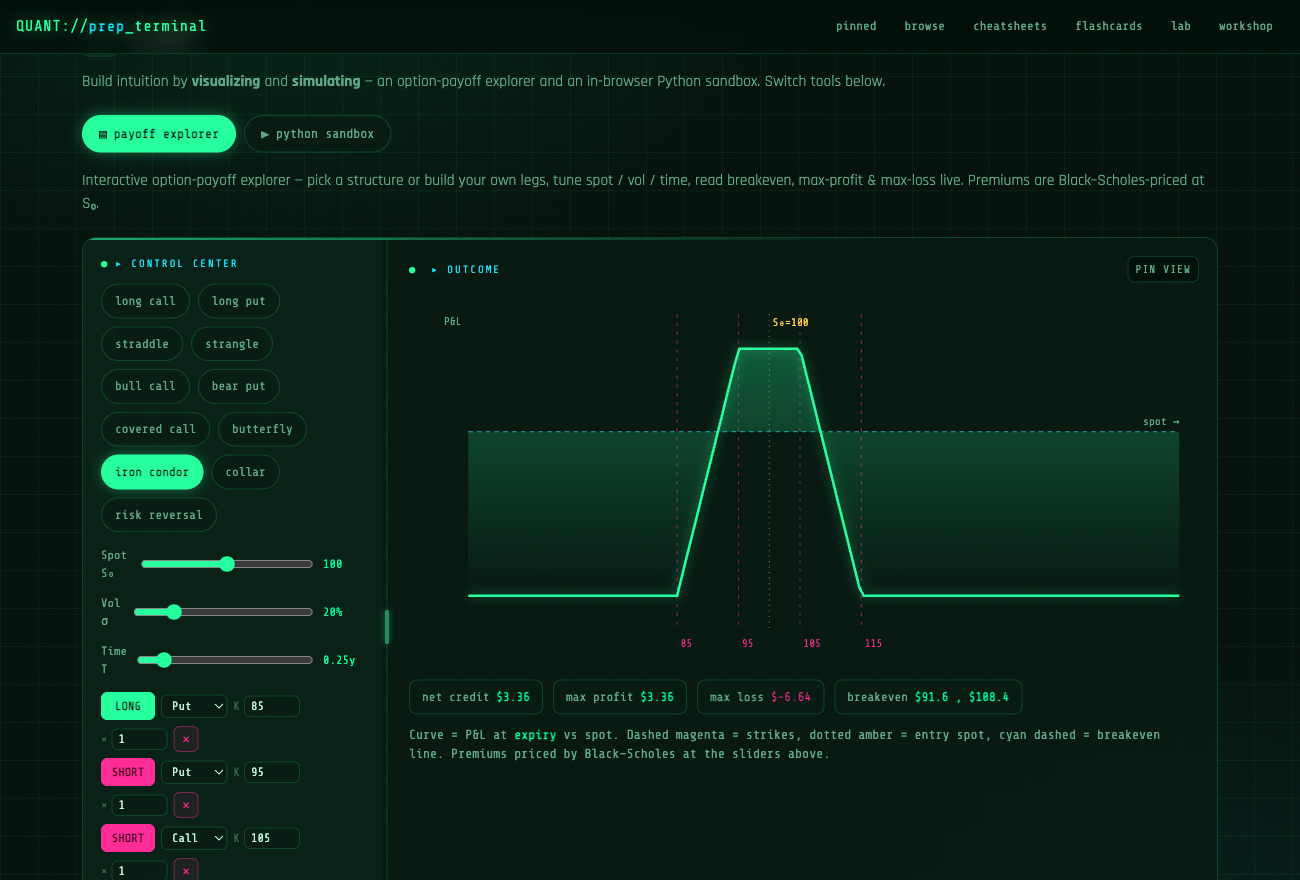Pick the covered call structure
Viewport: 1300px width, 880px height.
[155, 429]
